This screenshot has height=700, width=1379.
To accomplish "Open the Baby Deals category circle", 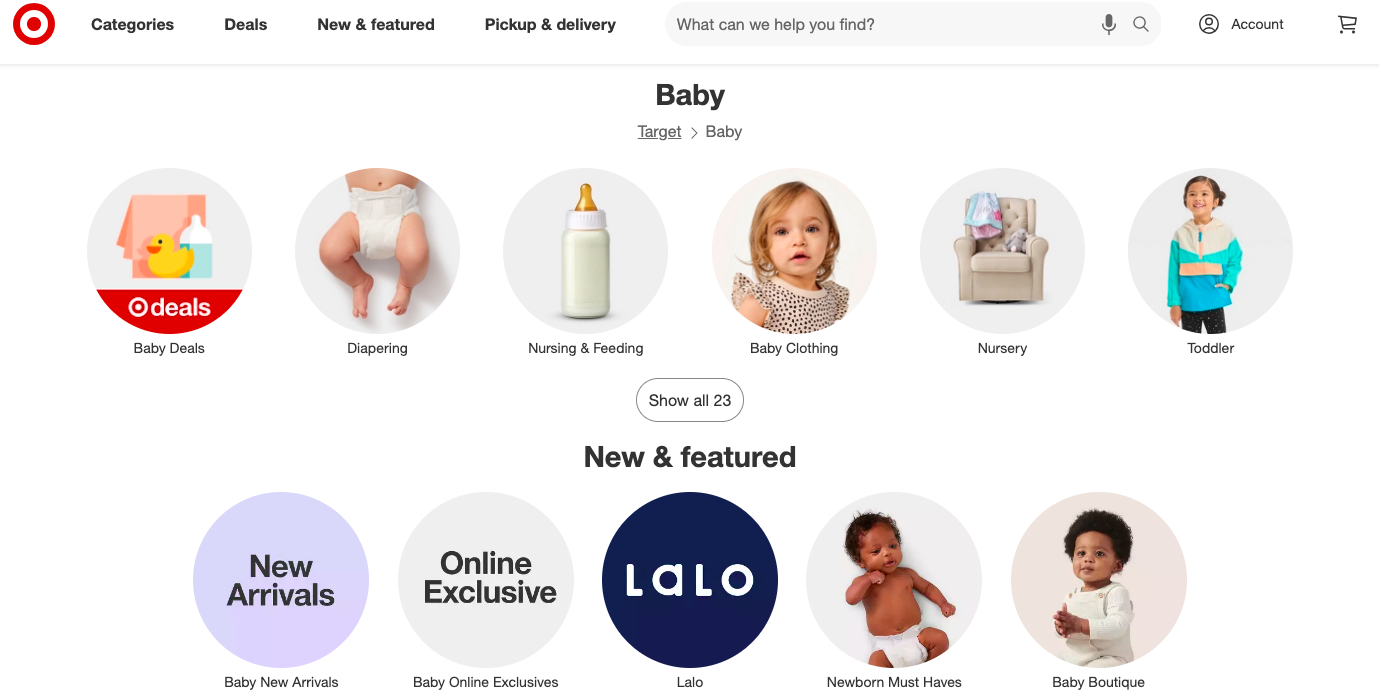I will coord(169,251).
